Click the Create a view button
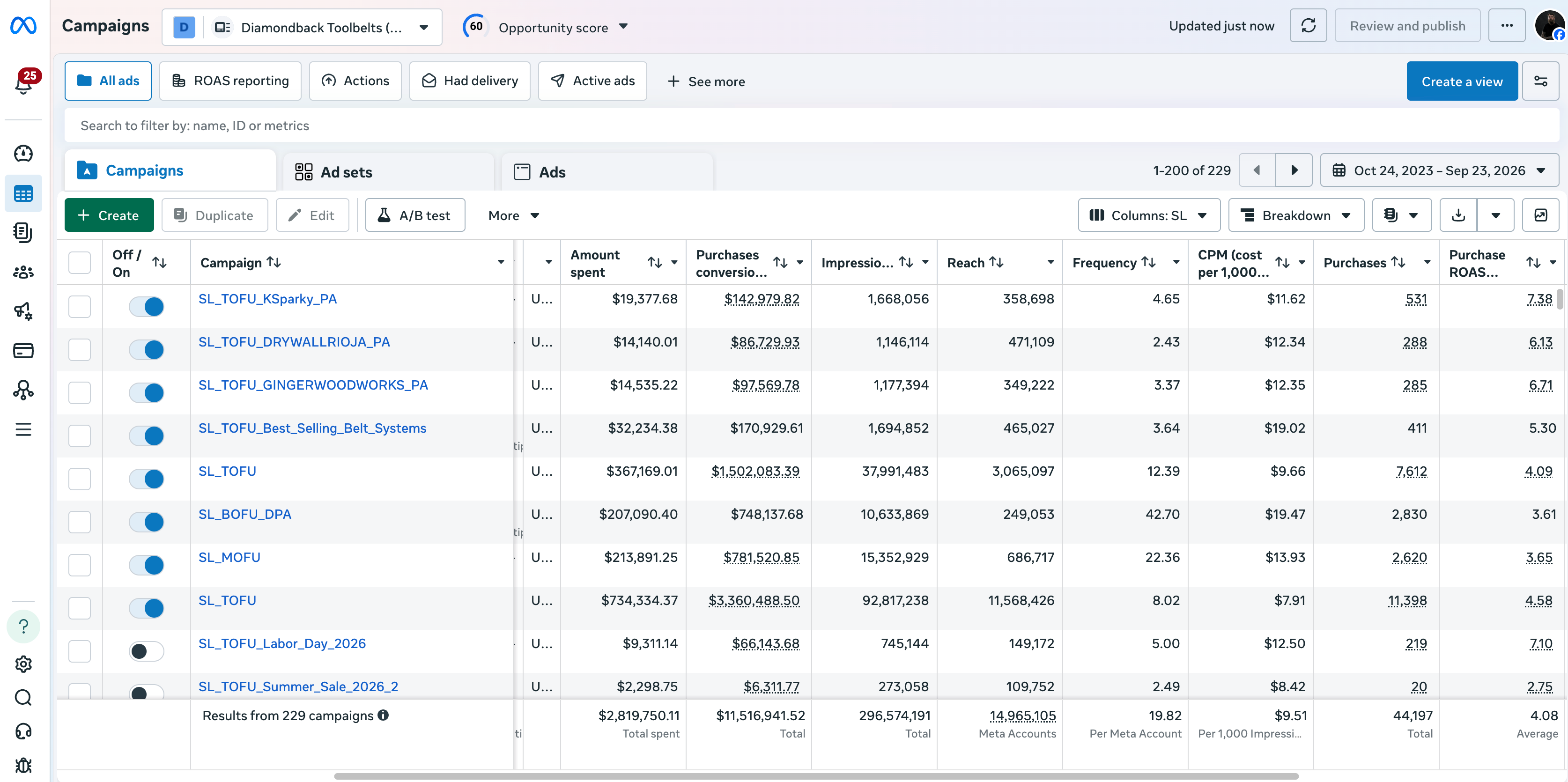Image resolution: width=1568 pixels, height=782 pixels. click(x=1462, y=81)
